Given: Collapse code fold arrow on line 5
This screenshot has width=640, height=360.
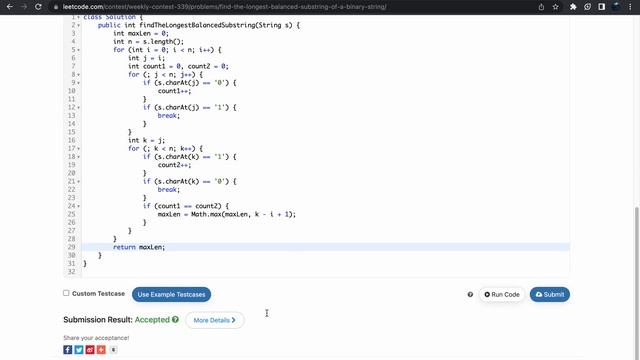Looking at the screenshot, I should (x=79, y=50).
